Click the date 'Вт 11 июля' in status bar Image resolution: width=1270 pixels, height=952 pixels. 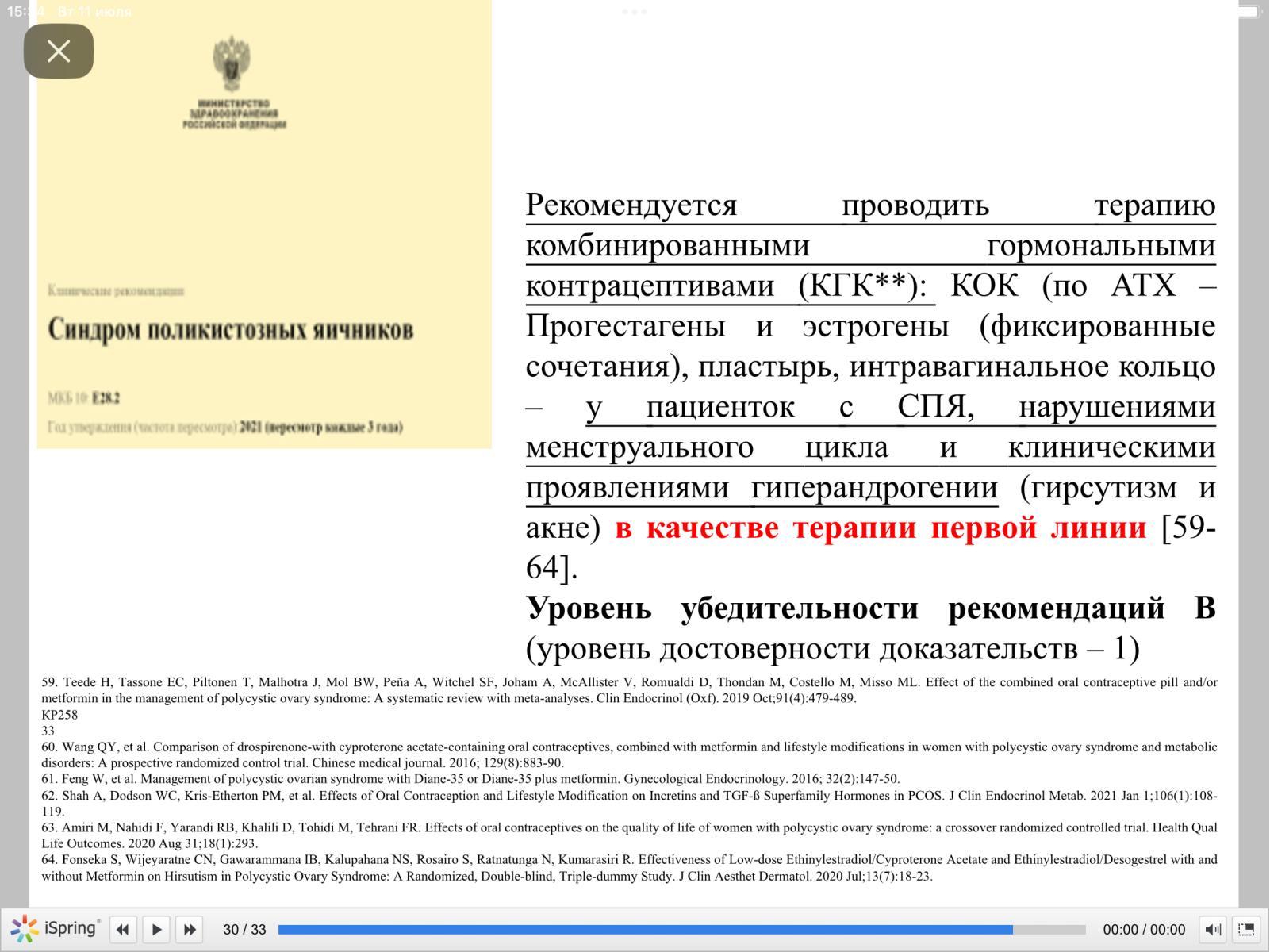tap(94, 11)
